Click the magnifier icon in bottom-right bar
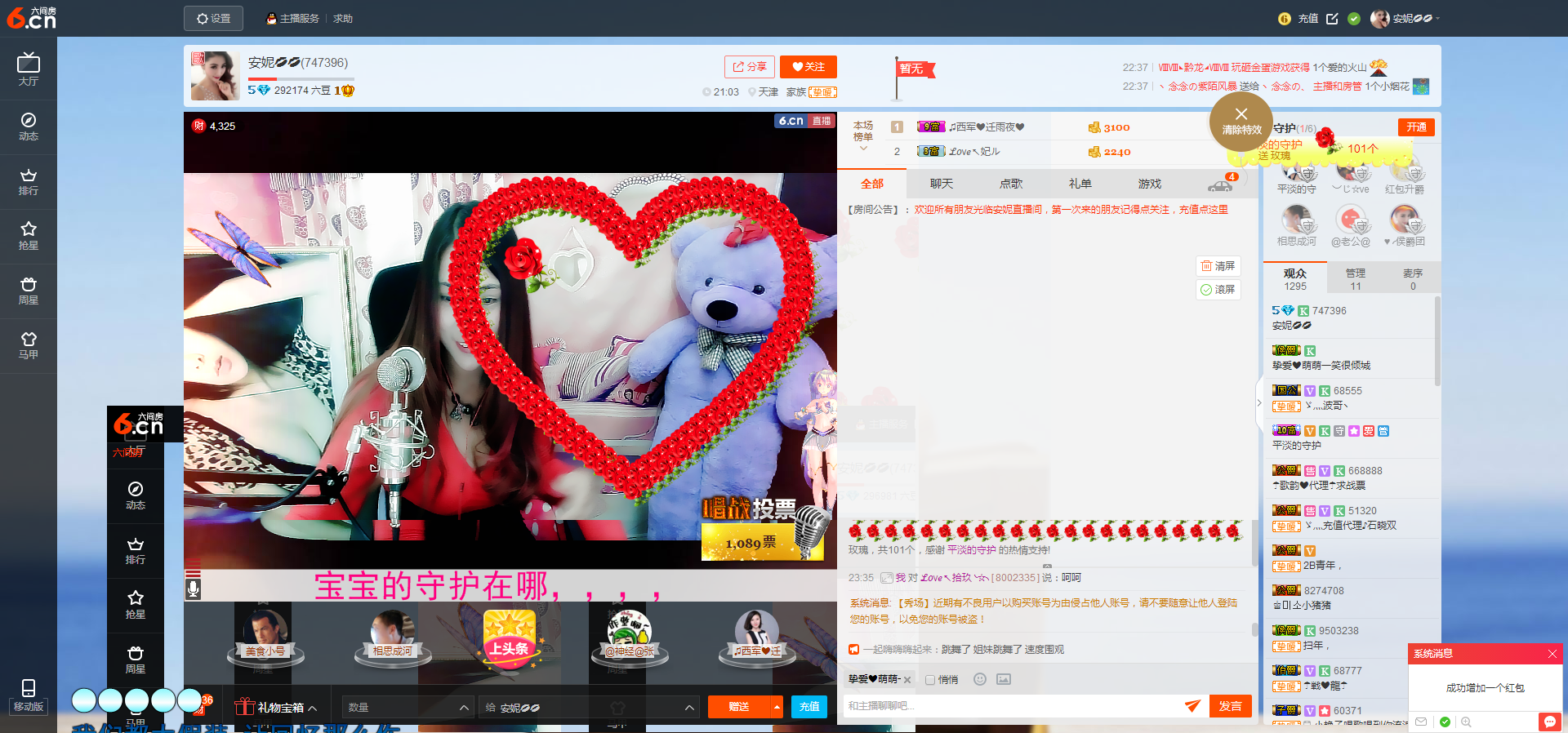The width and height of the screenshot is (1568, 733). [1466, 722]
